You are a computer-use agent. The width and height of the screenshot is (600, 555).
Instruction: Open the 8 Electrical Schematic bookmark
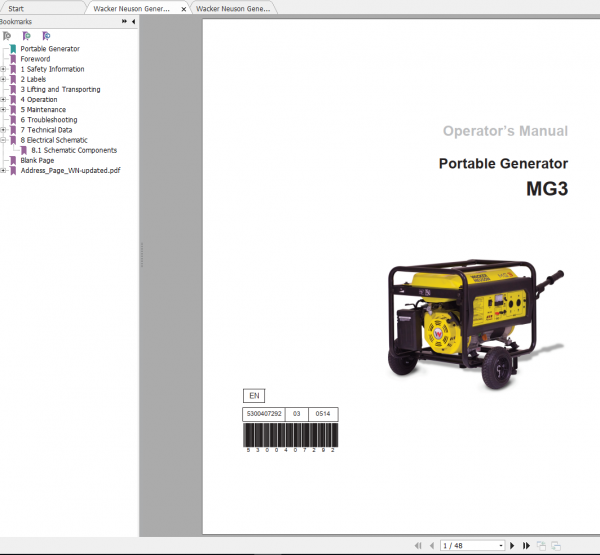(54, 140)
